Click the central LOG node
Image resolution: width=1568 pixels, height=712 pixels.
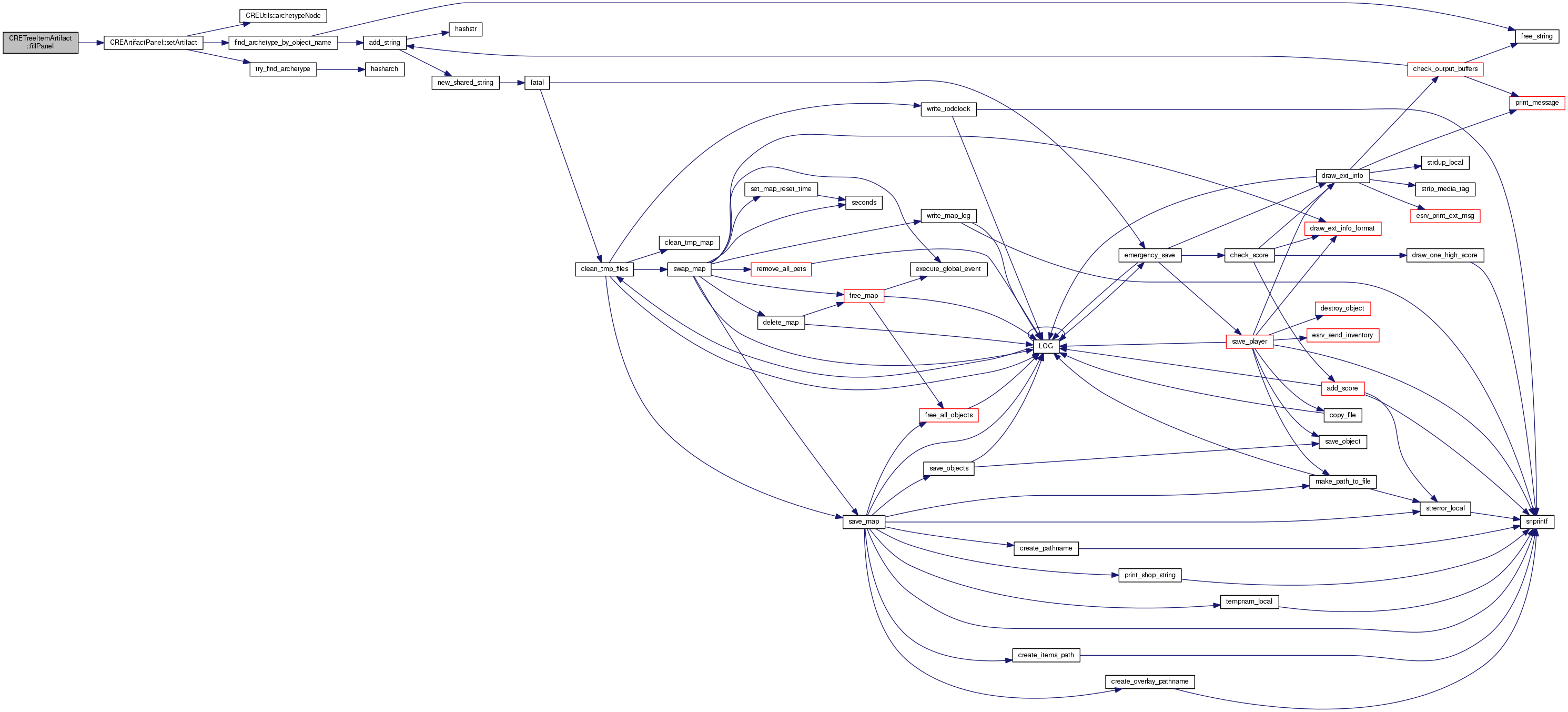pos(1045,346)
